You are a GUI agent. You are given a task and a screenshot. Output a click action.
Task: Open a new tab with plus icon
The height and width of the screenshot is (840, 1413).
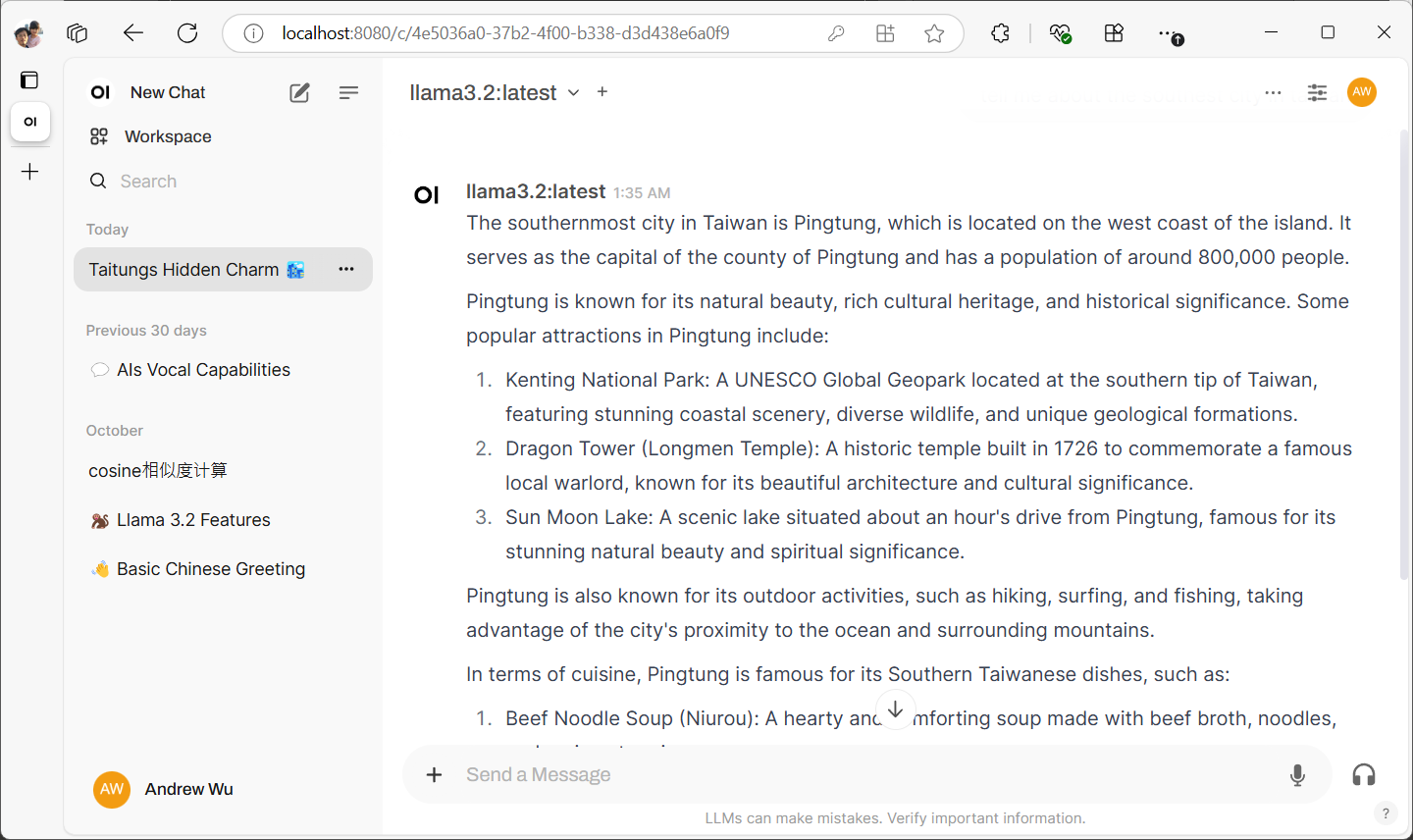[x=30, y=172]
